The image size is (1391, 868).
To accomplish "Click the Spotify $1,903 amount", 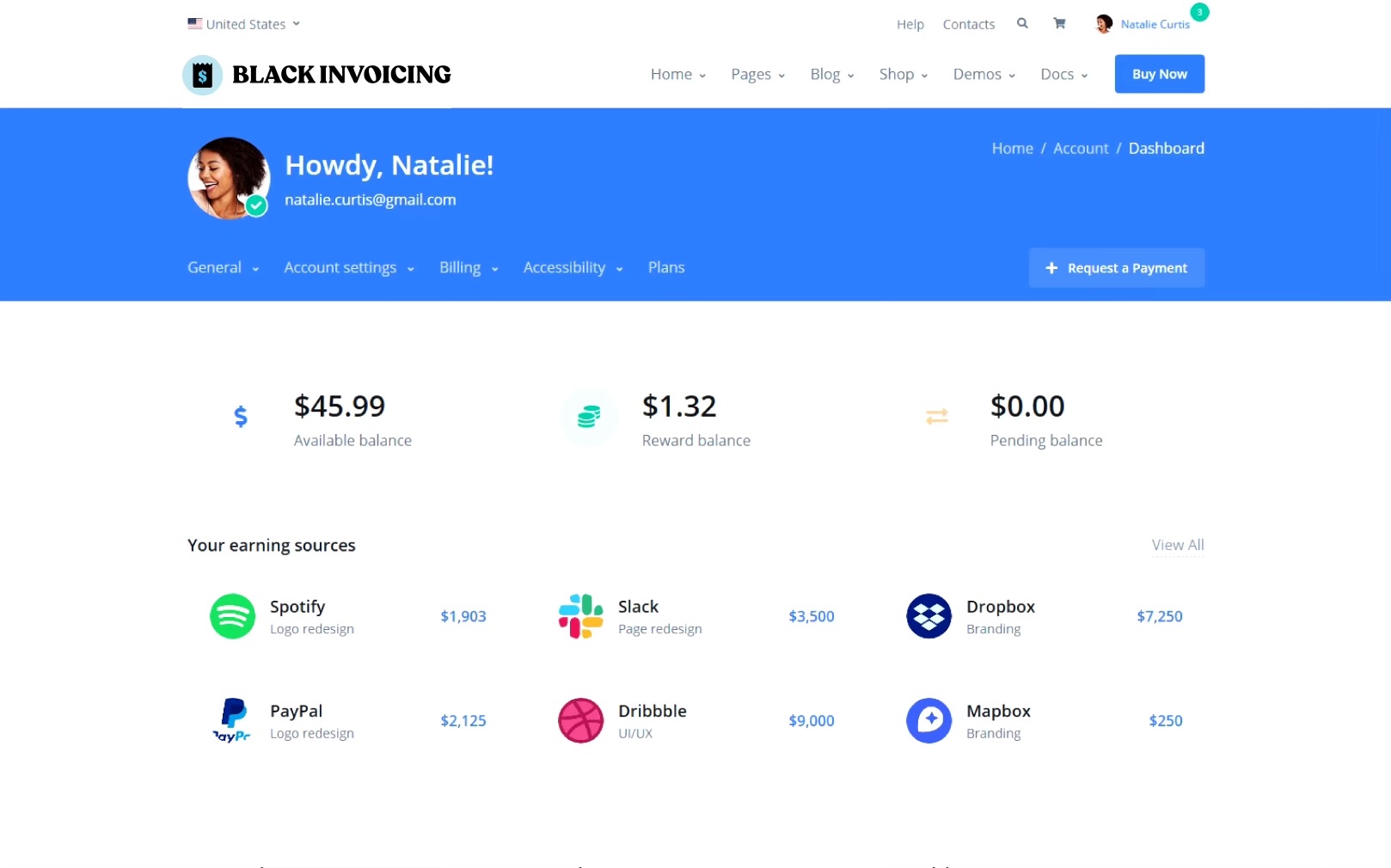I will pyautogui.click(x=463, y=616).
